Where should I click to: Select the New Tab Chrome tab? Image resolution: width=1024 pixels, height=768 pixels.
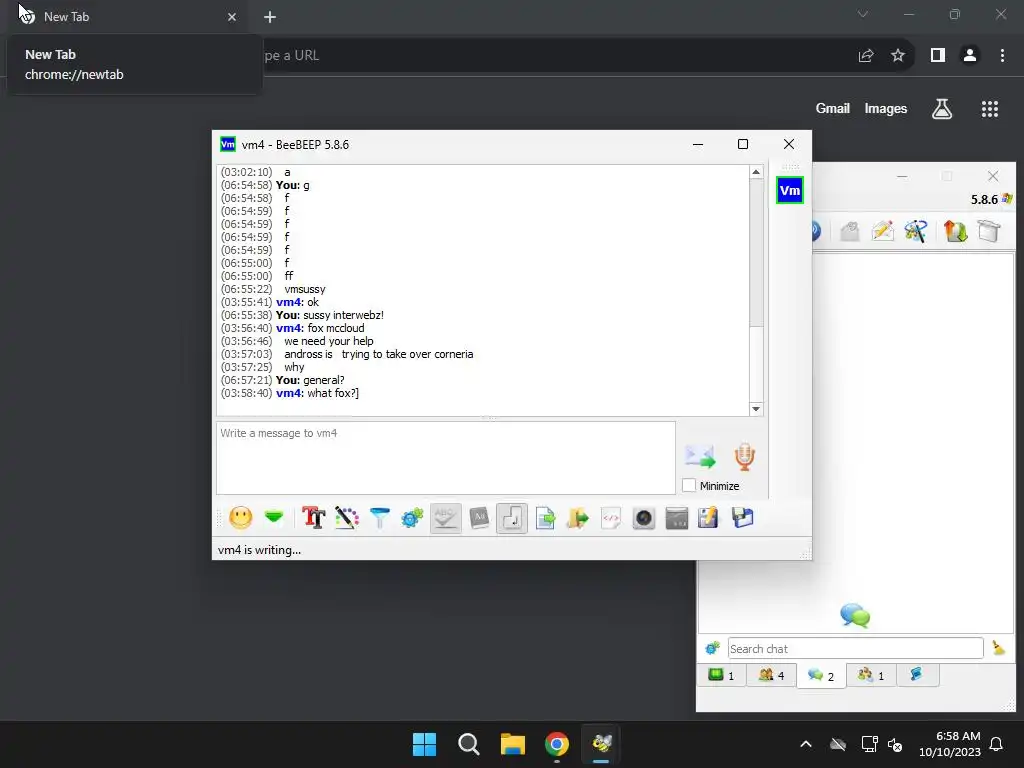click(x=127, y=17)
